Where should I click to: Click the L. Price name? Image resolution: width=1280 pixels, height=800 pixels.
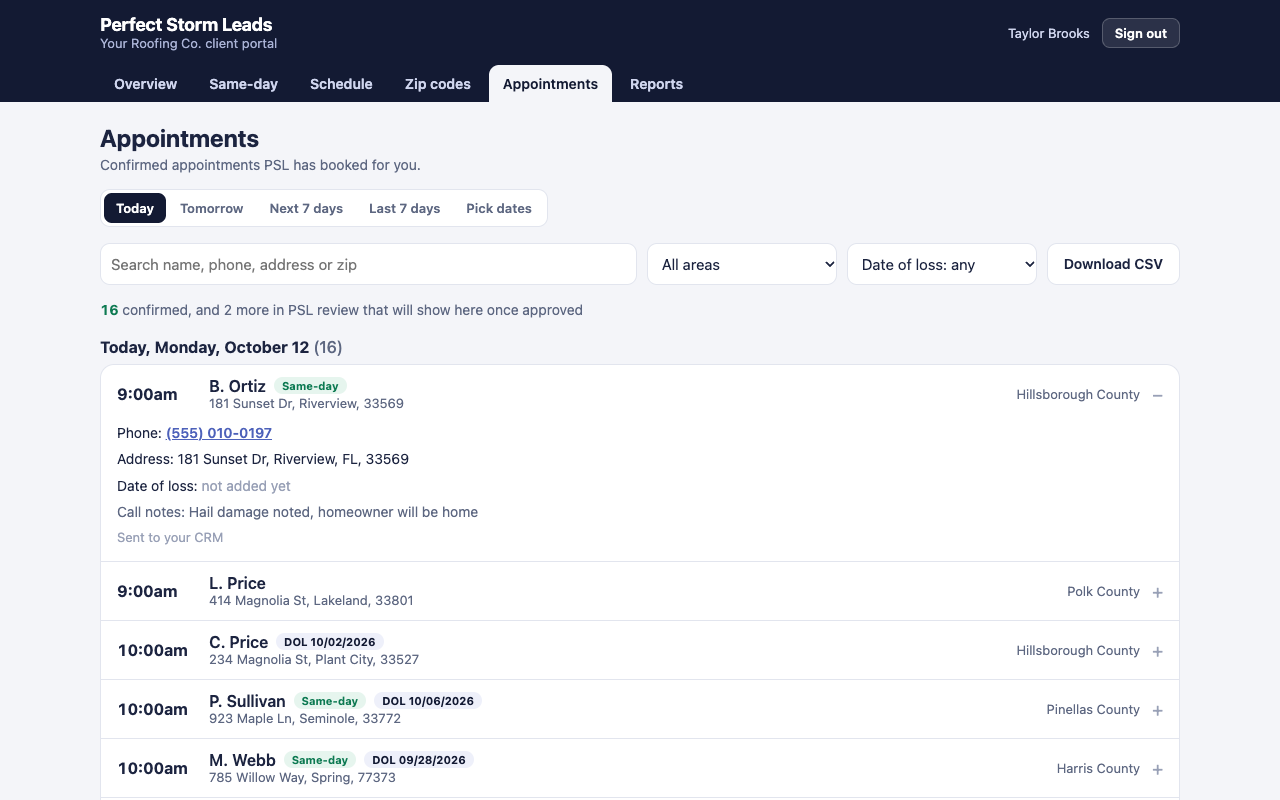[x=237, y=583]
